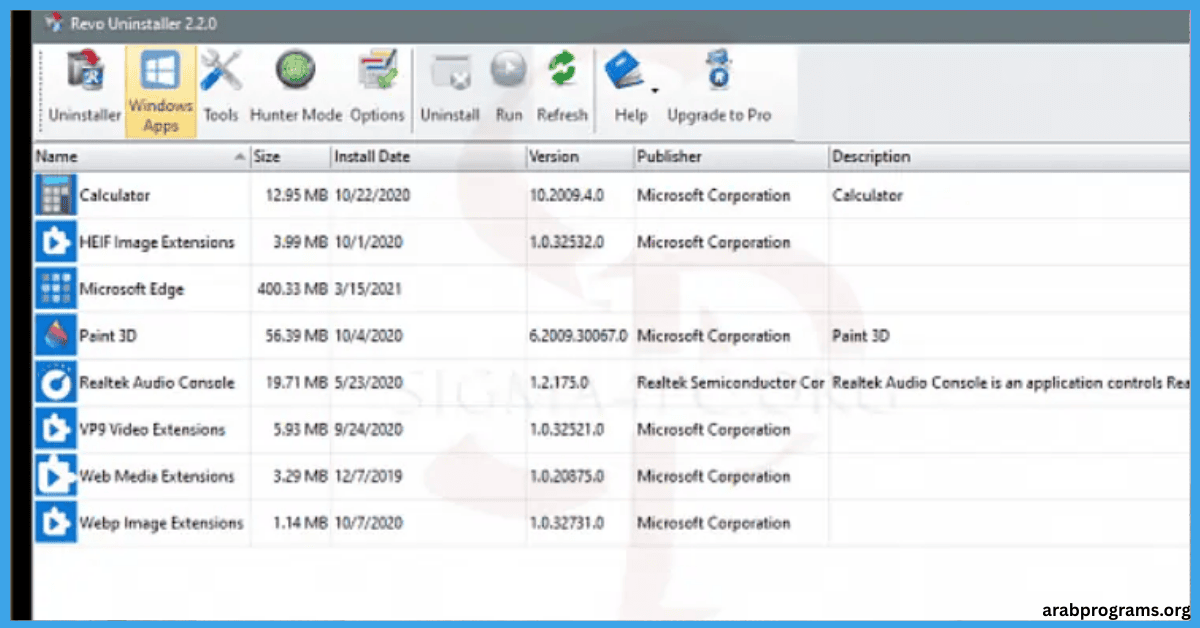This screenshot has height=628, width=1200.
Task: Select the Webp Image Extensions icon
Action: [54, 523]
